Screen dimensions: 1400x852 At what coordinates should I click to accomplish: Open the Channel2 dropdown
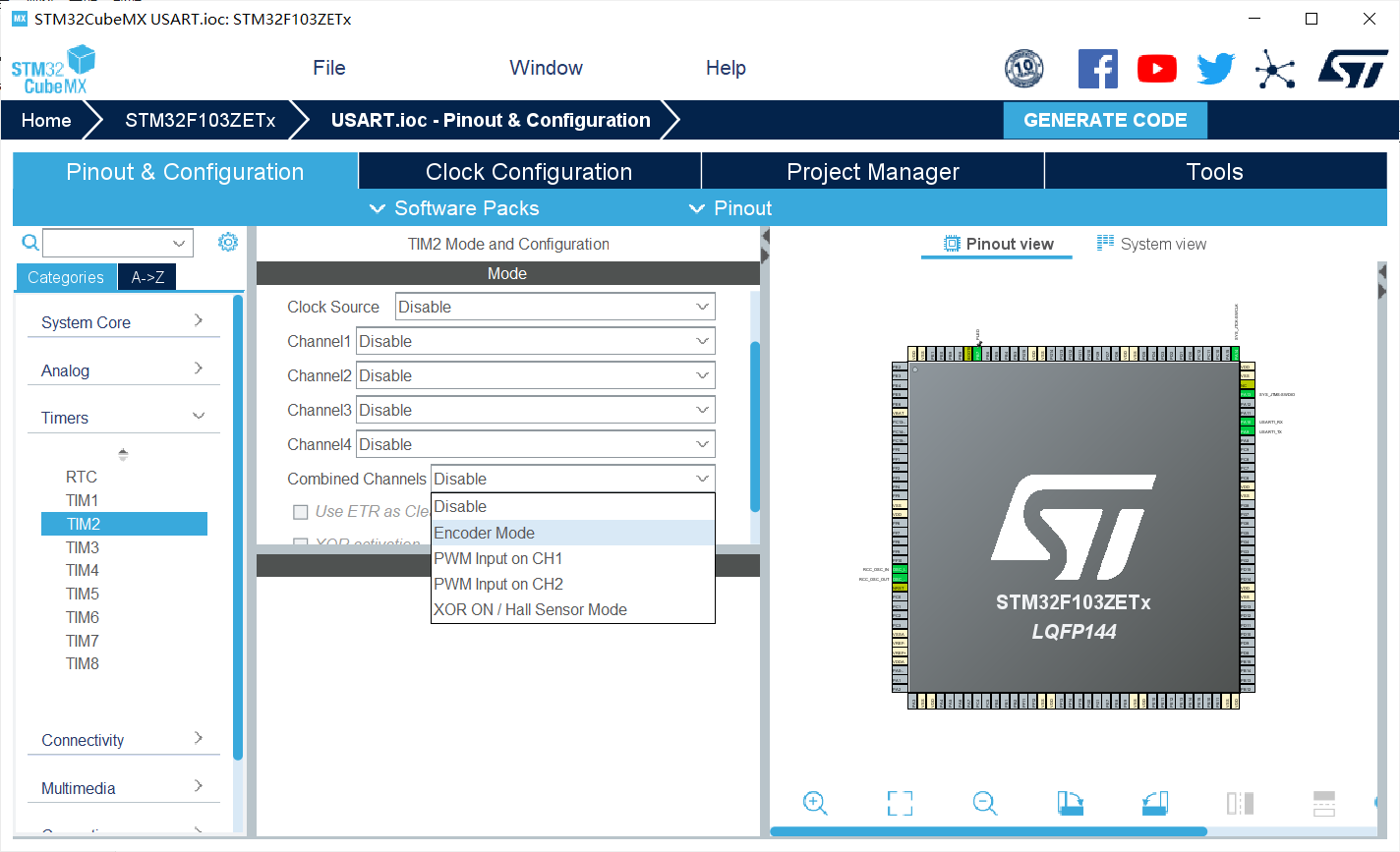click(536, 375)
